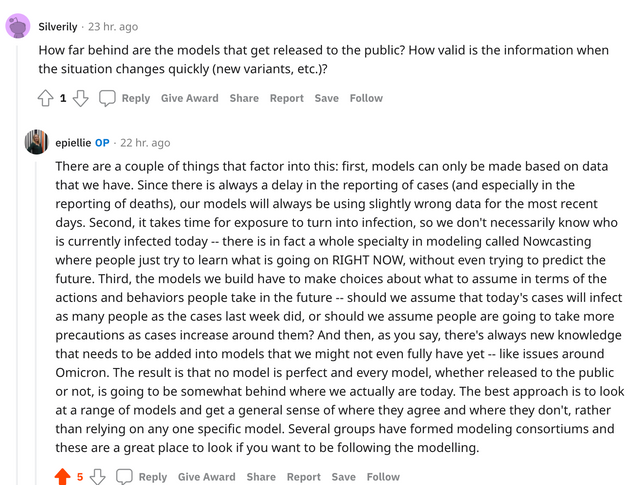
Task: Open Silverily's avatar profile
Action: tap(18, 25)
